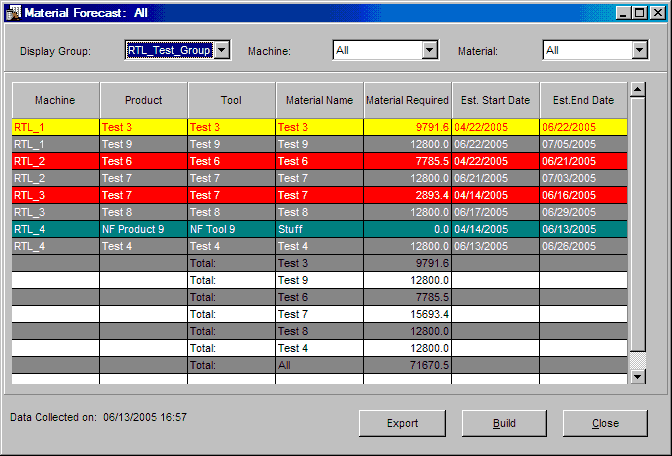672x456 pixels.
Task: Click the Close button
Action: [x=605, y=423]
